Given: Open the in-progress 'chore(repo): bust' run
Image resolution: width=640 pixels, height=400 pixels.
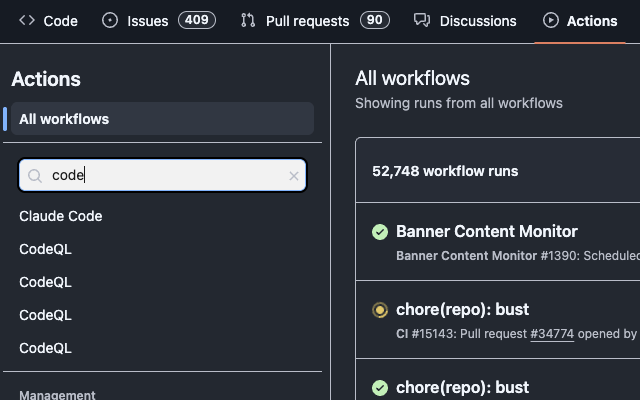Looking at the screenshot, I should point(462,309).
